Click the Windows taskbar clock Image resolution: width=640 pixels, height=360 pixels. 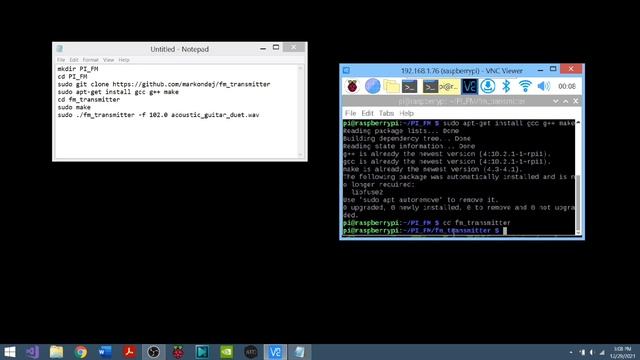(x=623, y=352)
